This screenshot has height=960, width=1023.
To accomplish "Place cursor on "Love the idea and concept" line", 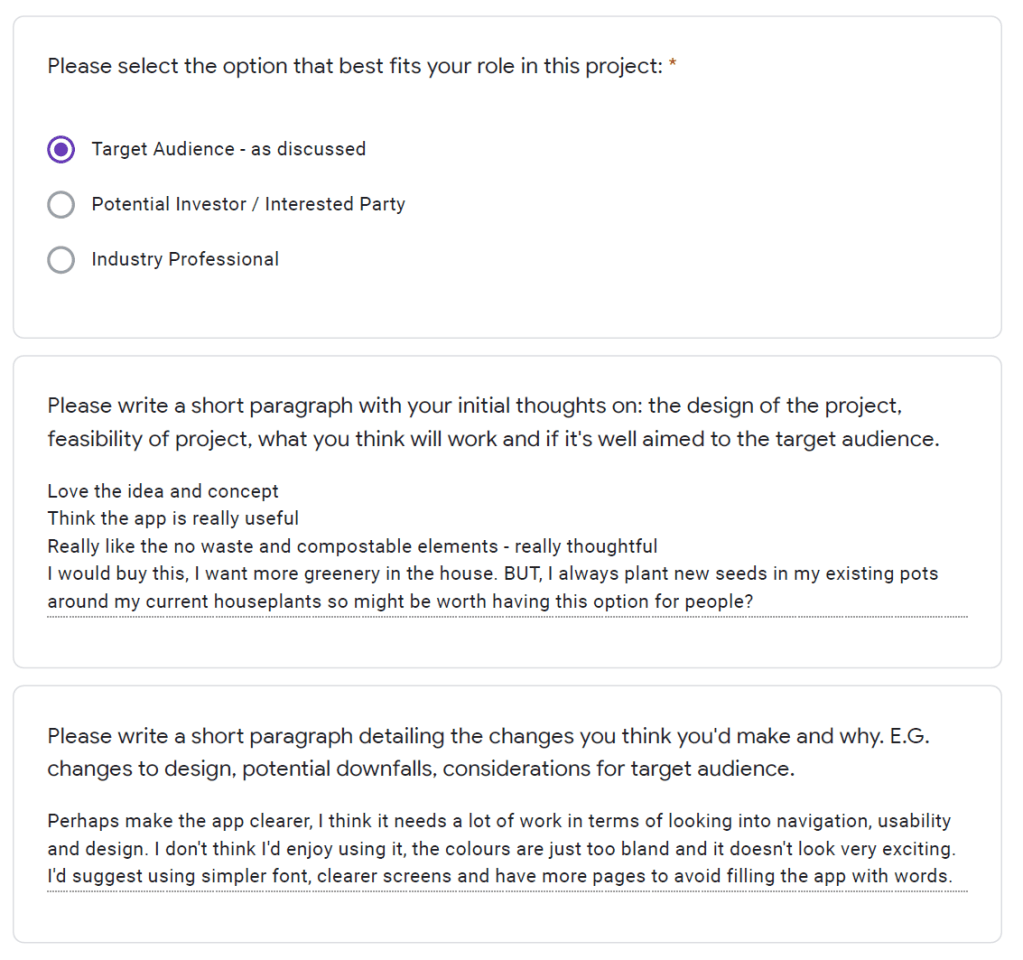I will [163, 492].
